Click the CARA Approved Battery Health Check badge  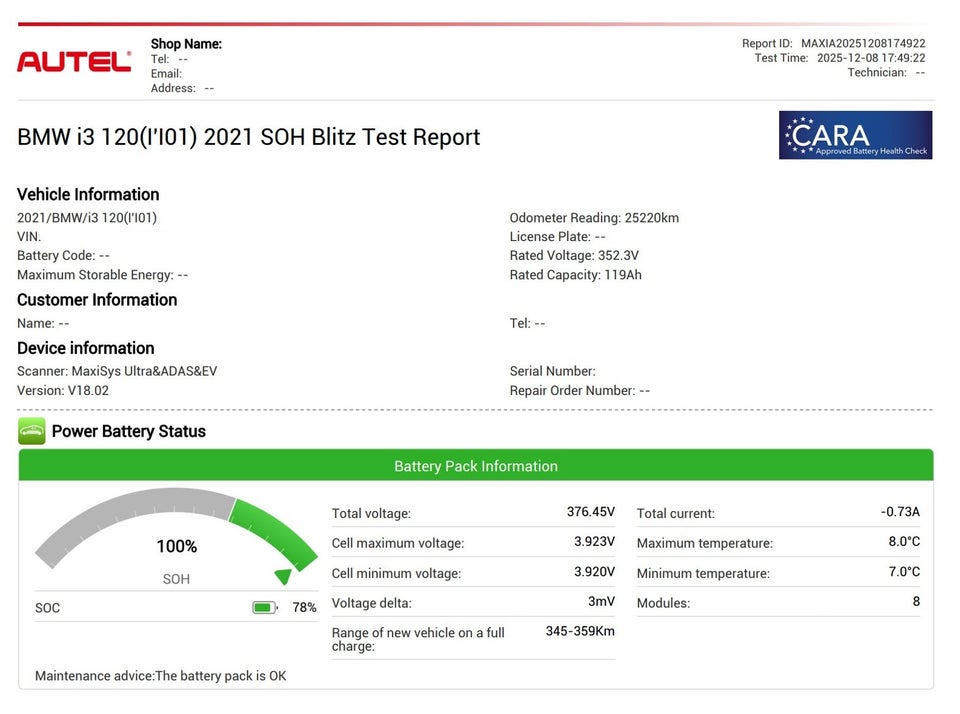tap(855, 135)
